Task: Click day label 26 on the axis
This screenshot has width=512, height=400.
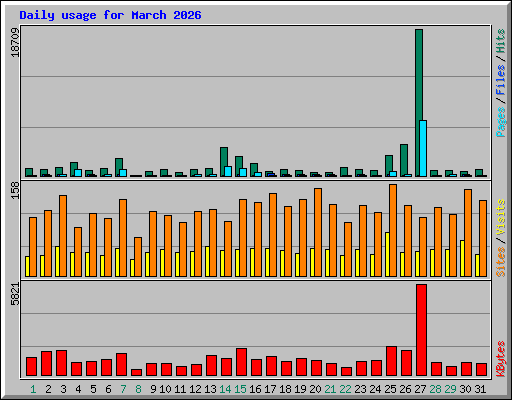Action: (x=405, y=389)
